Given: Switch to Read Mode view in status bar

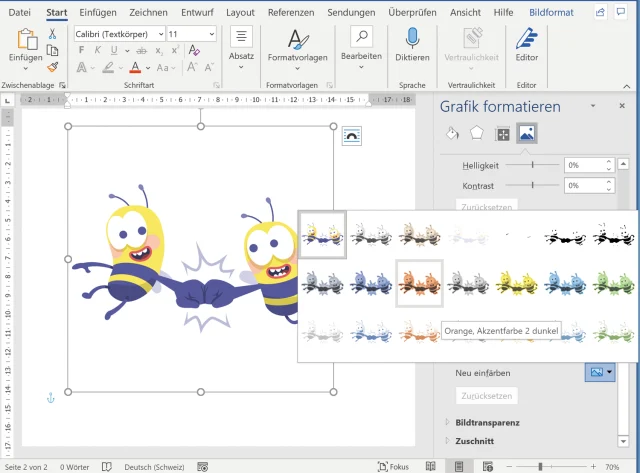Looking at the screenshot, I should [x=430, y=466].
